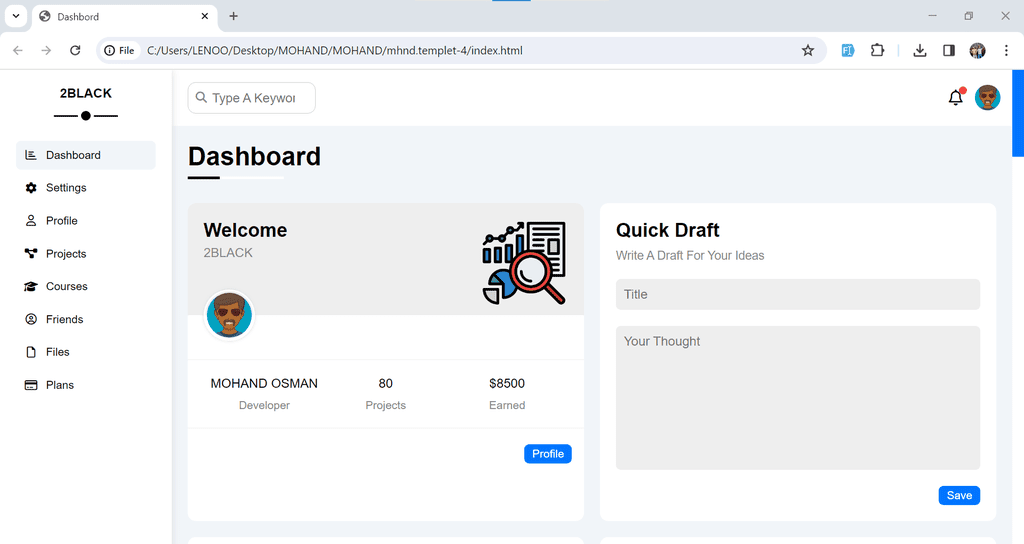Open Courses in the sidebar

pos(86,286)
